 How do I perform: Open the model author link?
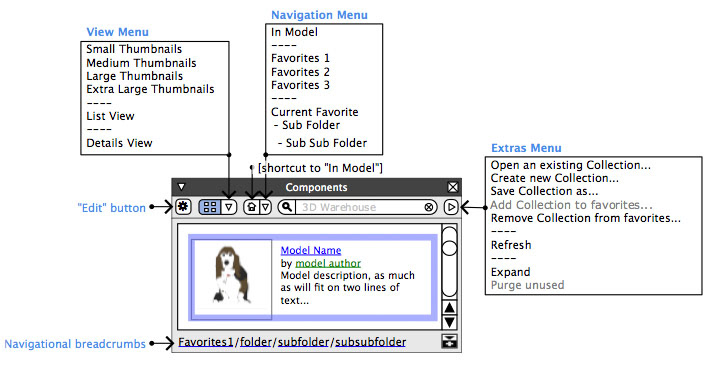(x=328, y=263)
